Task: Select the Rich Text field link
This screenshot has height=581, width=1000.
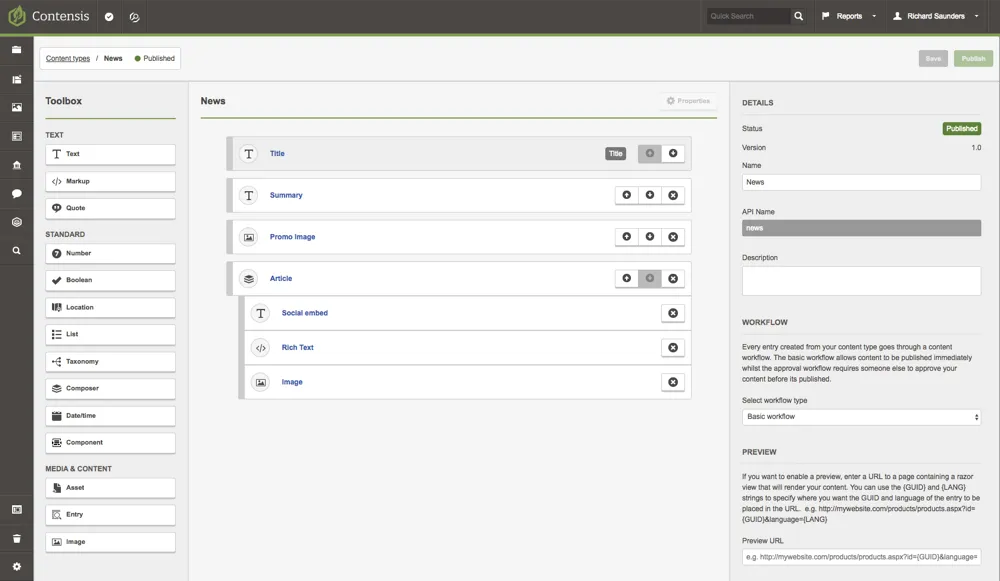Action: pos(298,348)
